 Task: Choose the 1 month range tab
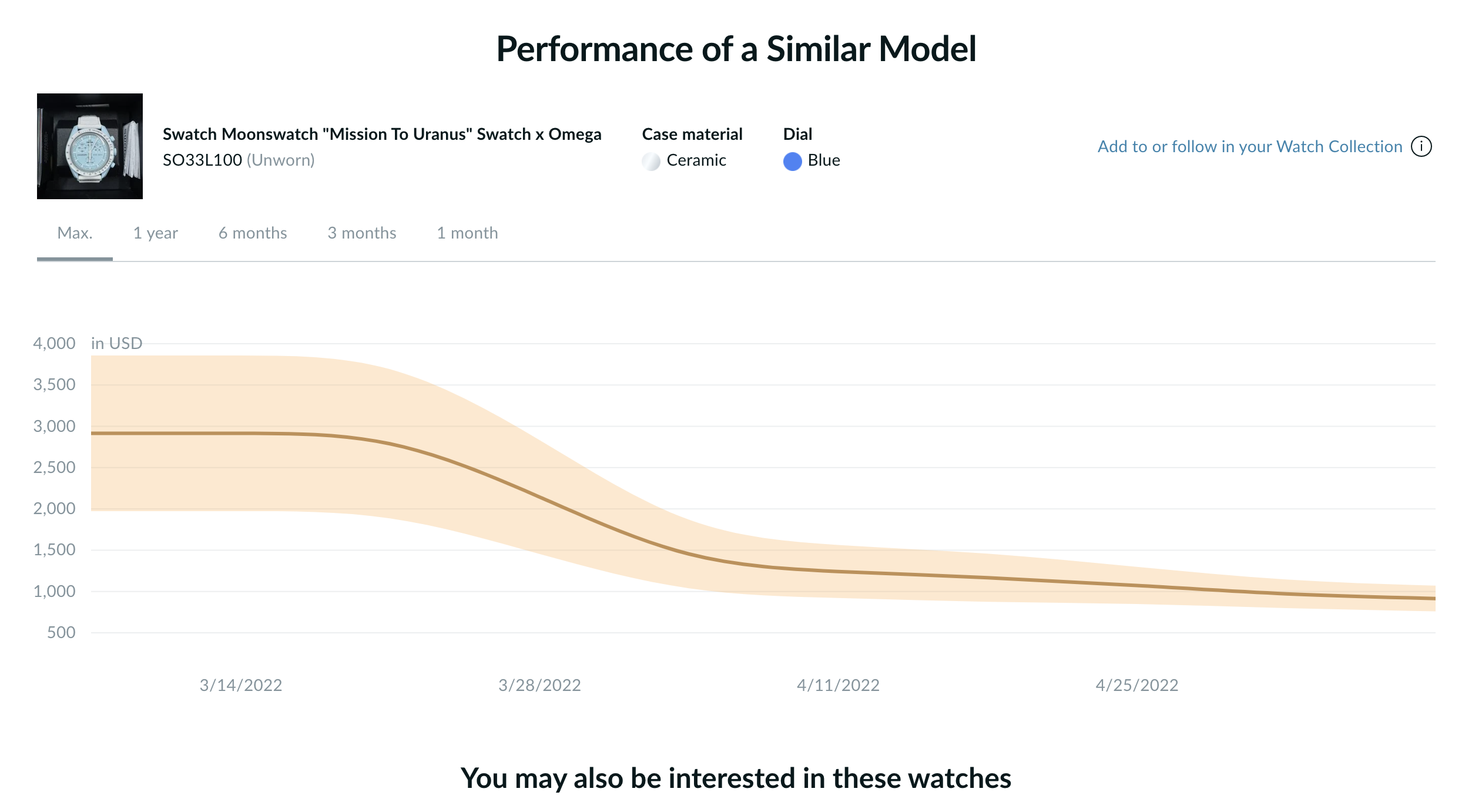tap(467, 233)
